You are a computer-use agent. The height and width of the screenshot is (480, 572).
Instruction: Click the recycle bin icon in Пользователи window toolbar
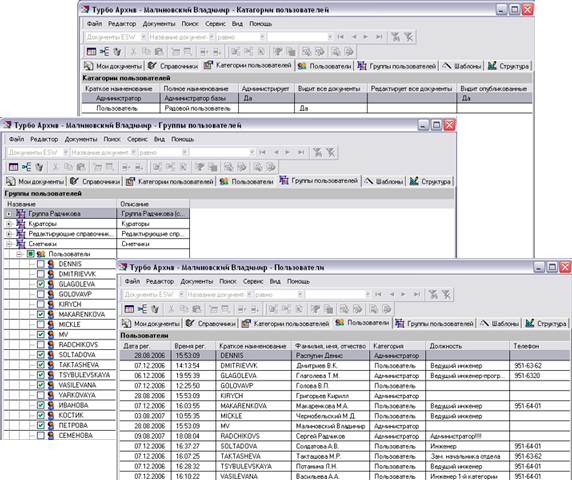[155, 309]
